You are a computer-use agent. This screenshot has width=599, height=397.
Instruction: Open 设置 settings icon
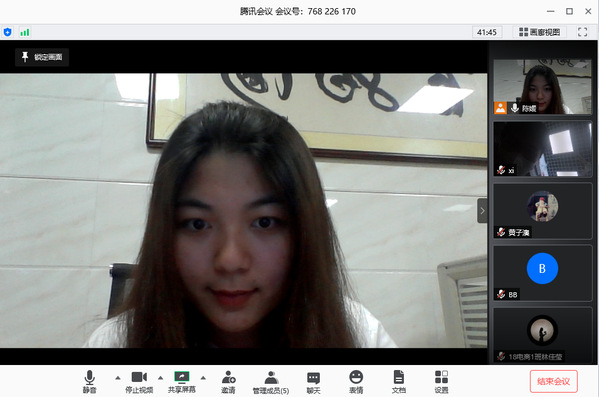[x=441, y=382]
